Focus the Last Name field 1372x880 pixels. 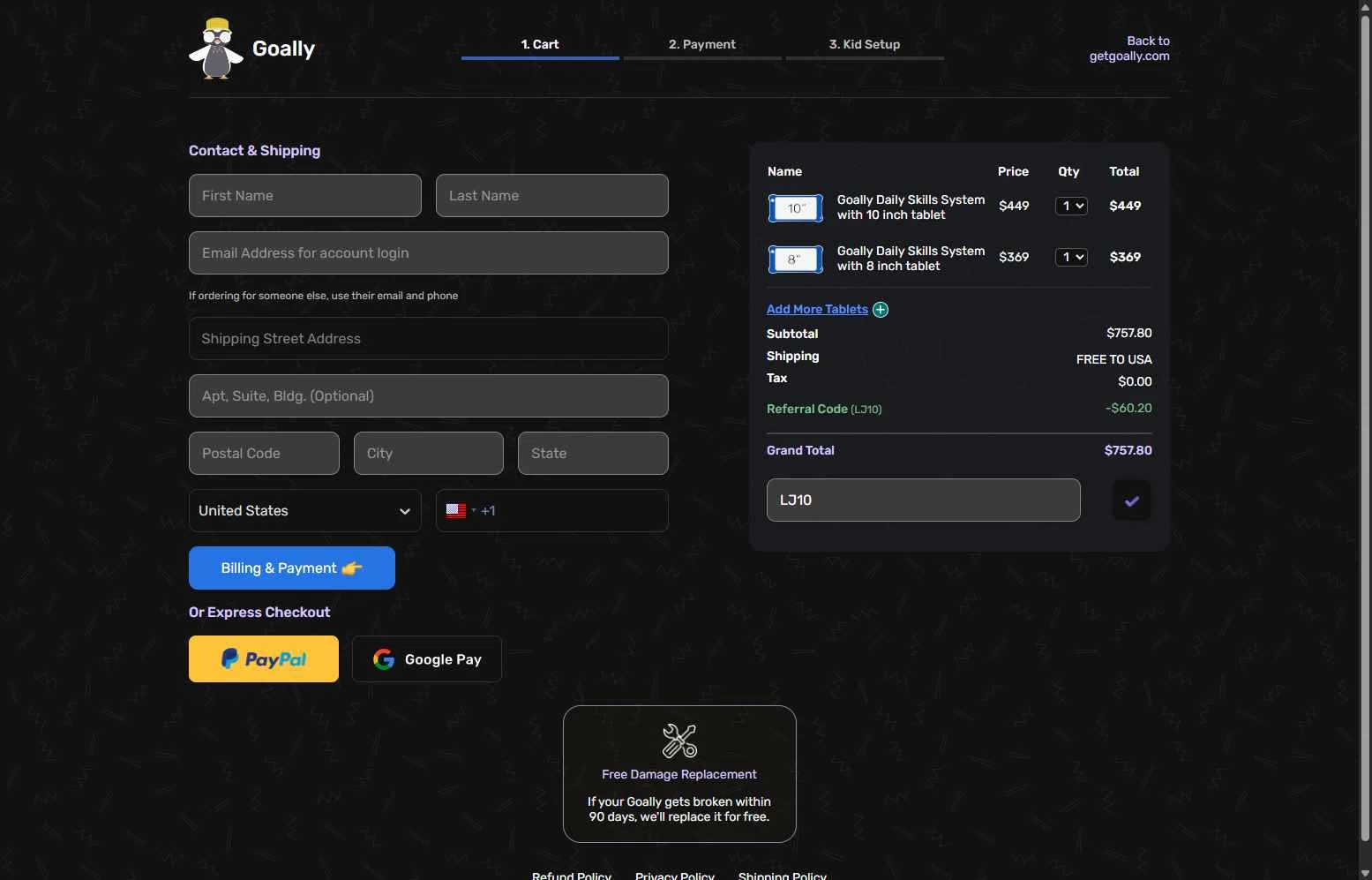tap(552, 196)
